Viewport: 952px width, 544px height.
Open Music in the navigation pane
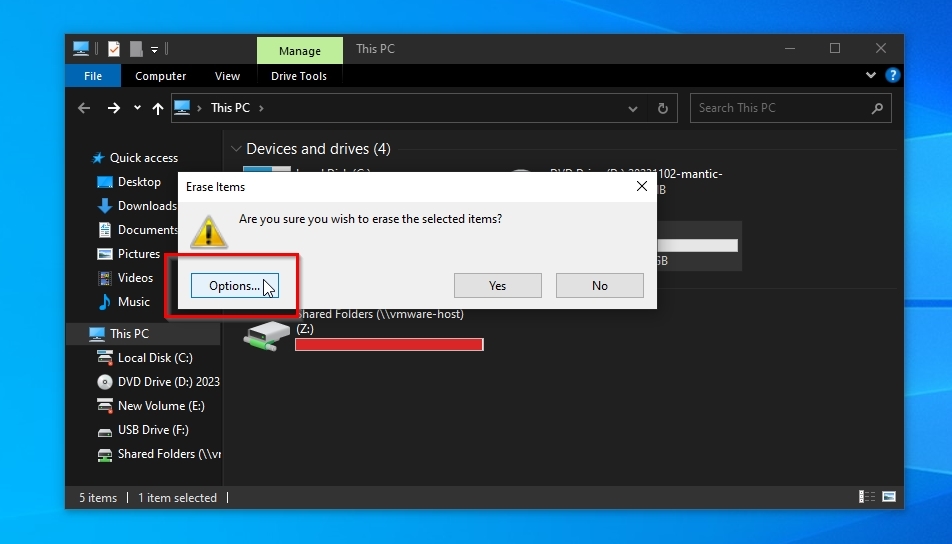point(134,302)
